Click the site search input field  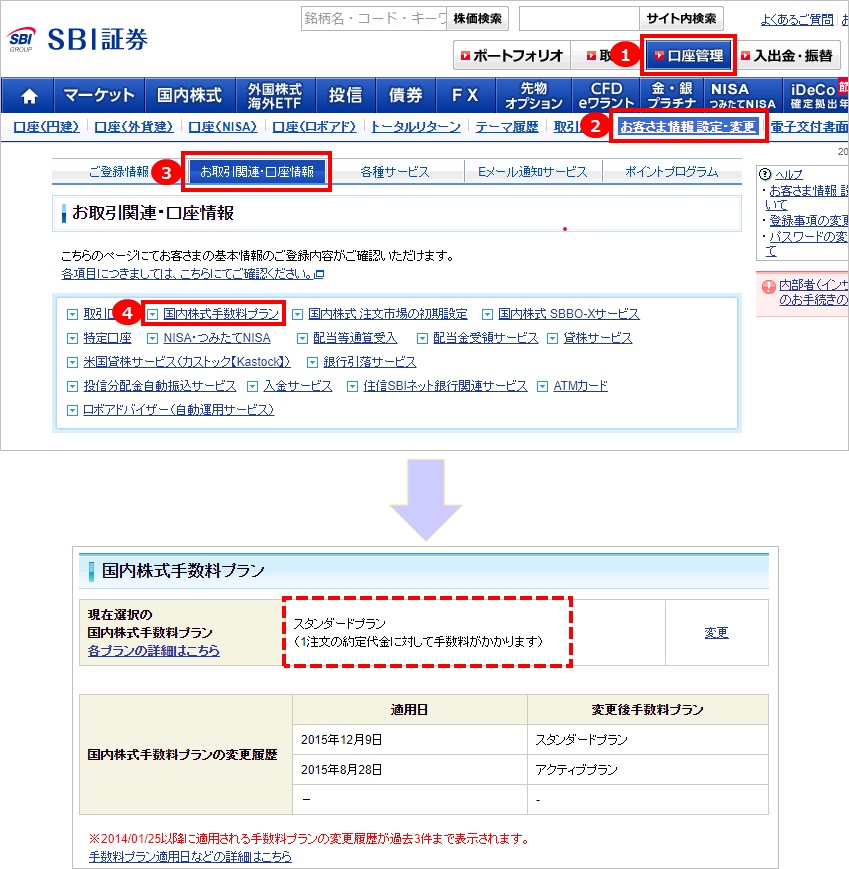tap(579, 19)
